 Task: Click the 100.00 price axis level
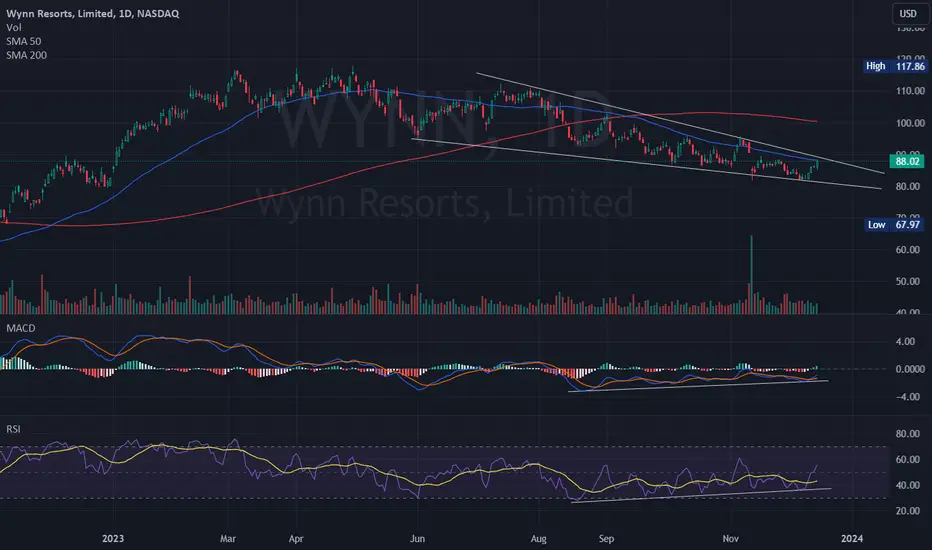click(x=910, y=123)
